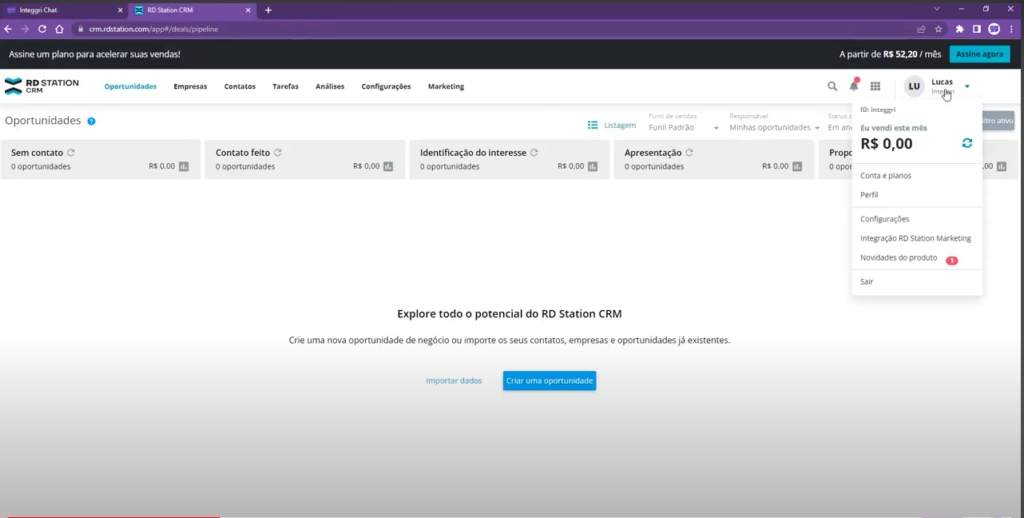Open the apps grid icon
The image size is (1024, 518).
[x=875, y=87]
